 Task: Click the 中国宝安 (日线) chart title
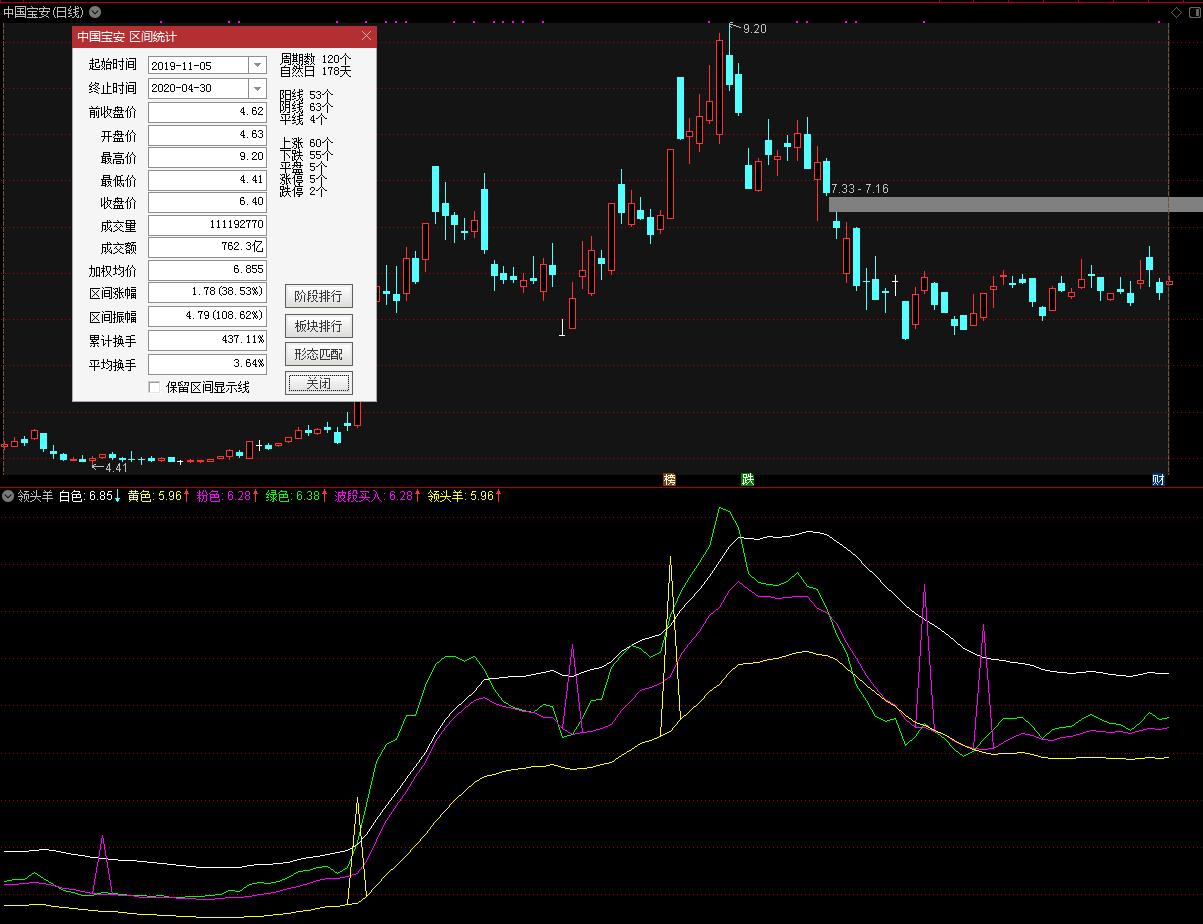[x=44, y=12]
